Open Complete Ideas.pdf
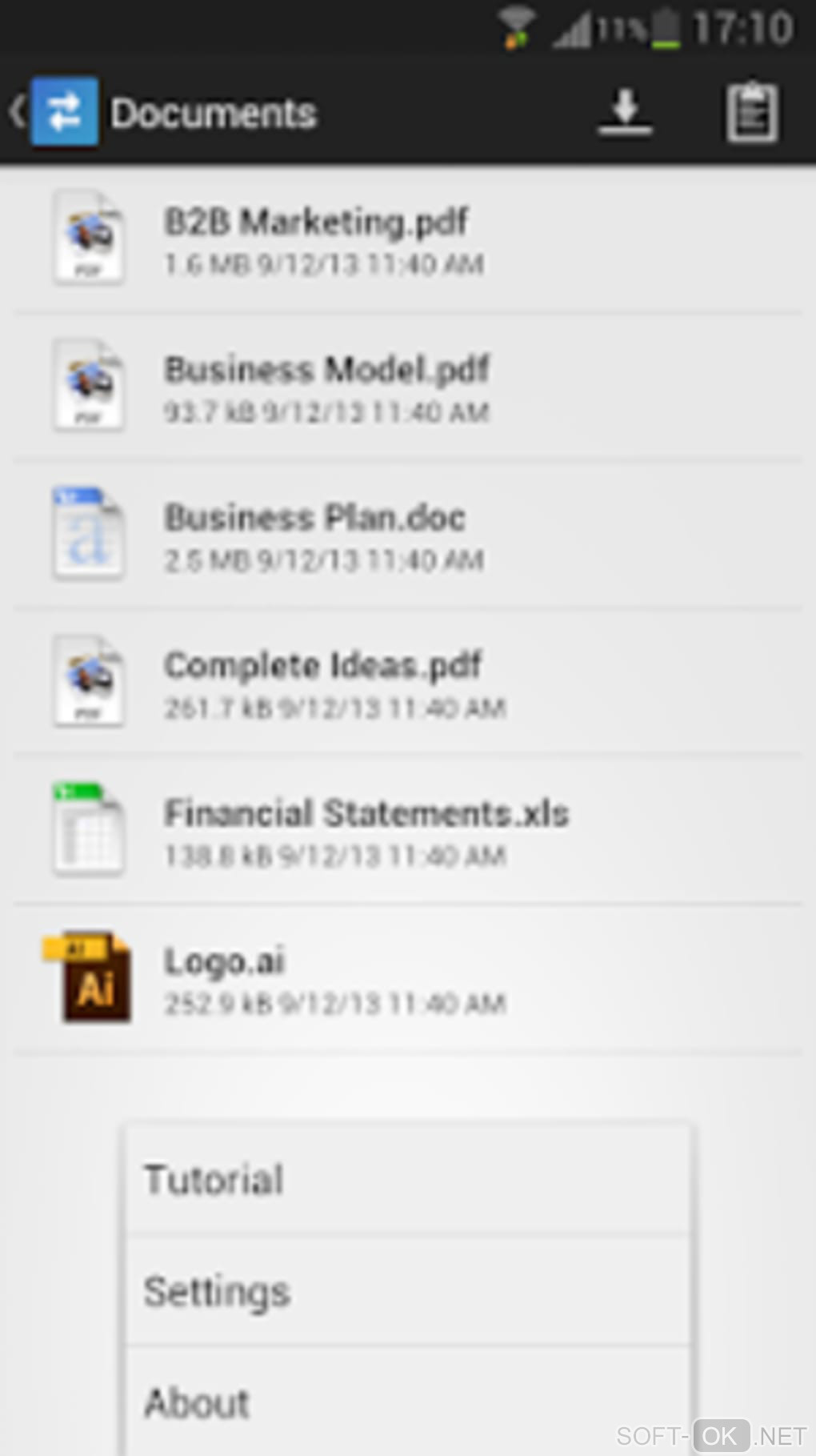The height and width of the screenshot is (1456, 816). 408,683
